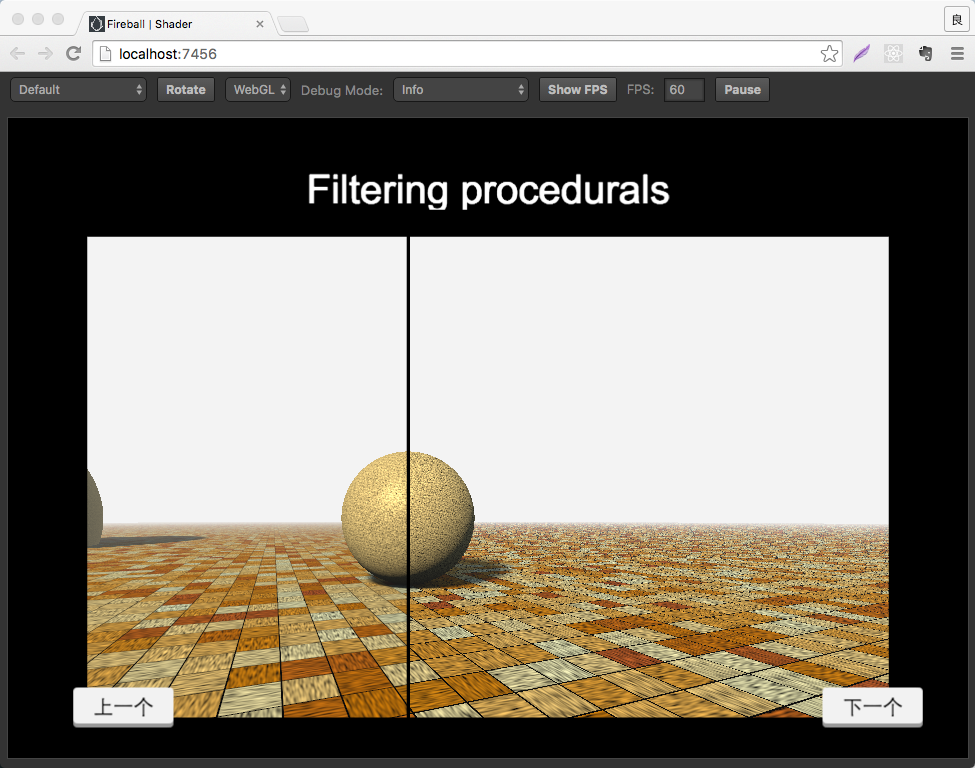Click the purple feather extension icon
The width and height of the screenshot is (975, 768).
click(862, 54)
